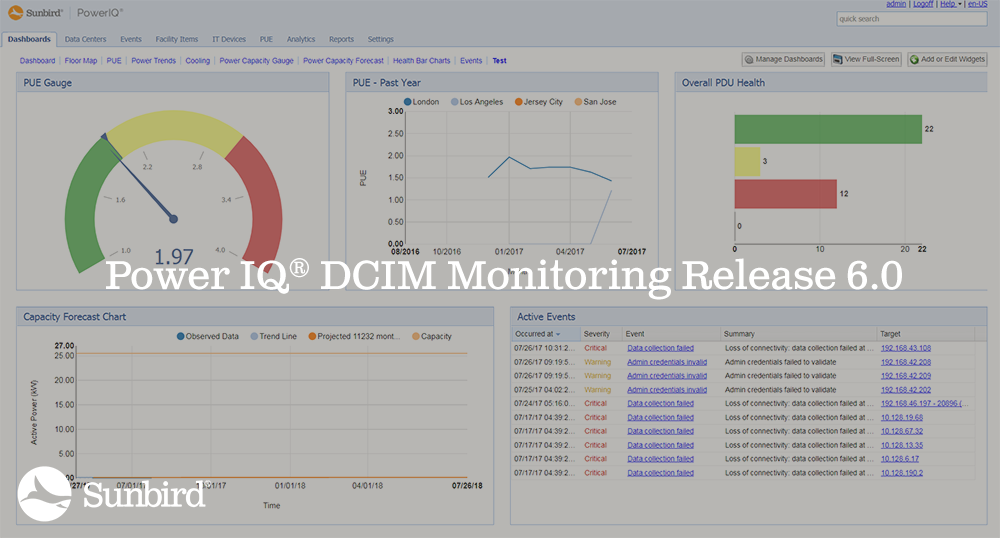Click Manage Dashboards button
This screenshot has height=538, width=1000.
coord(783,59)
